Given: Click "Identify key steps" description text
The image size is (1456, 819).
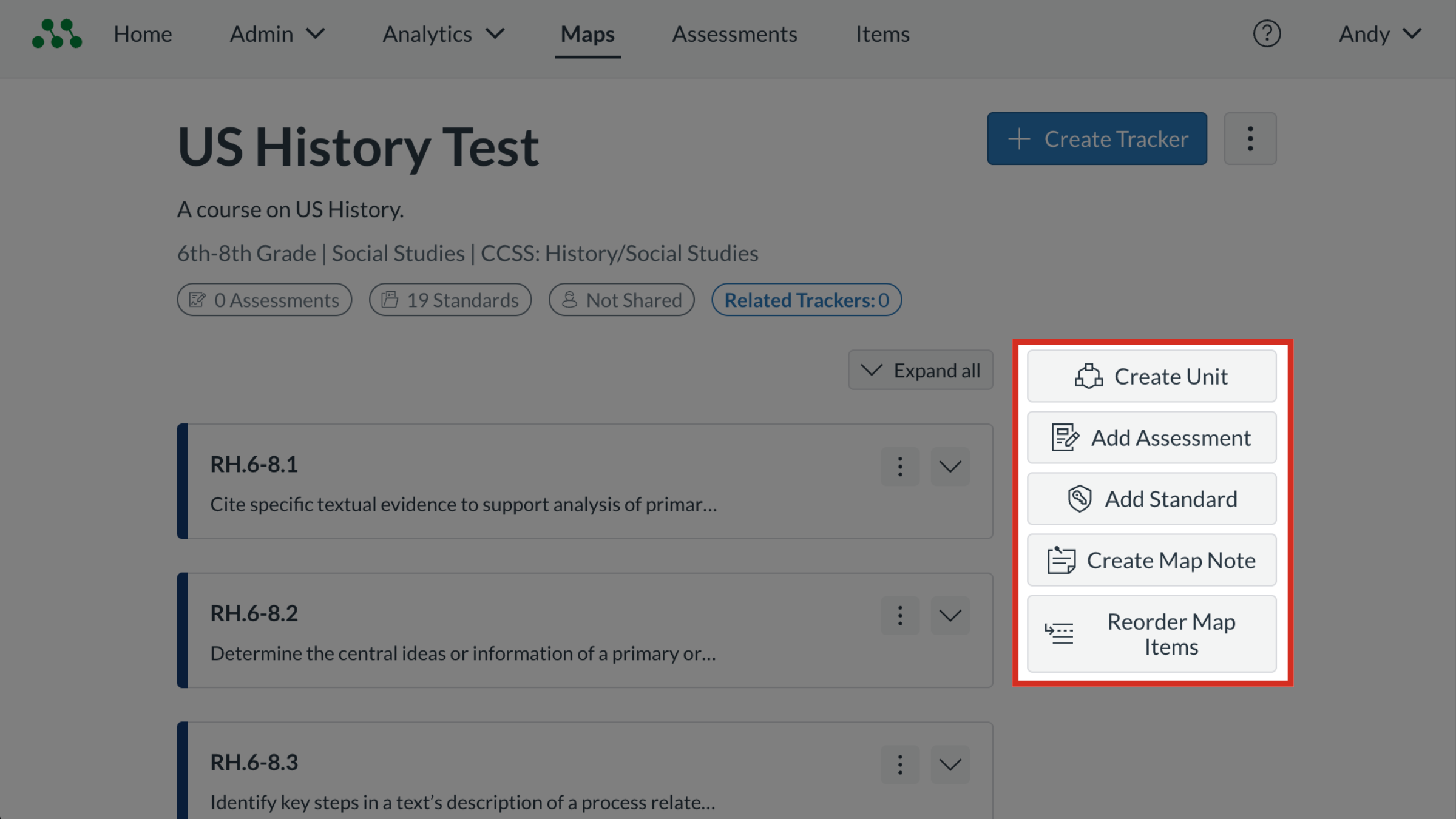Looking at the screenshot, I should [462, 802].
